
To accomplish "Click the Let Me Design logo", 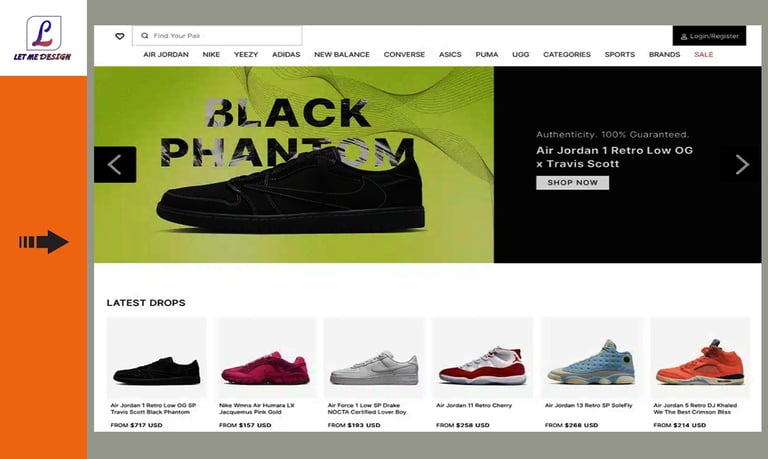I will point(43,38).
